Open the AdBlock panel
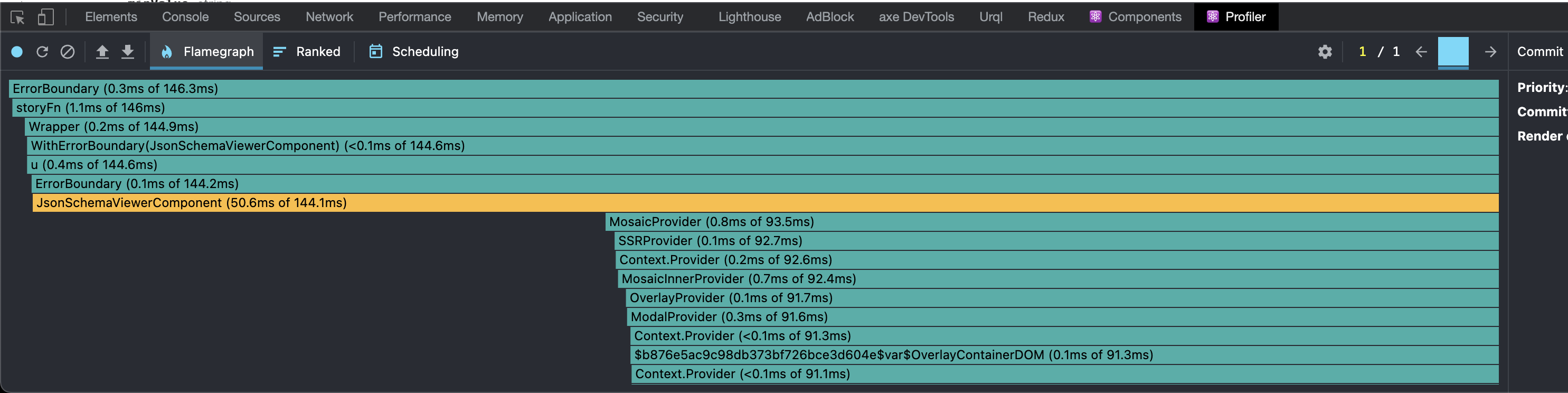Viewport: 1568px width, 393px height. click(x=829, y=17)
